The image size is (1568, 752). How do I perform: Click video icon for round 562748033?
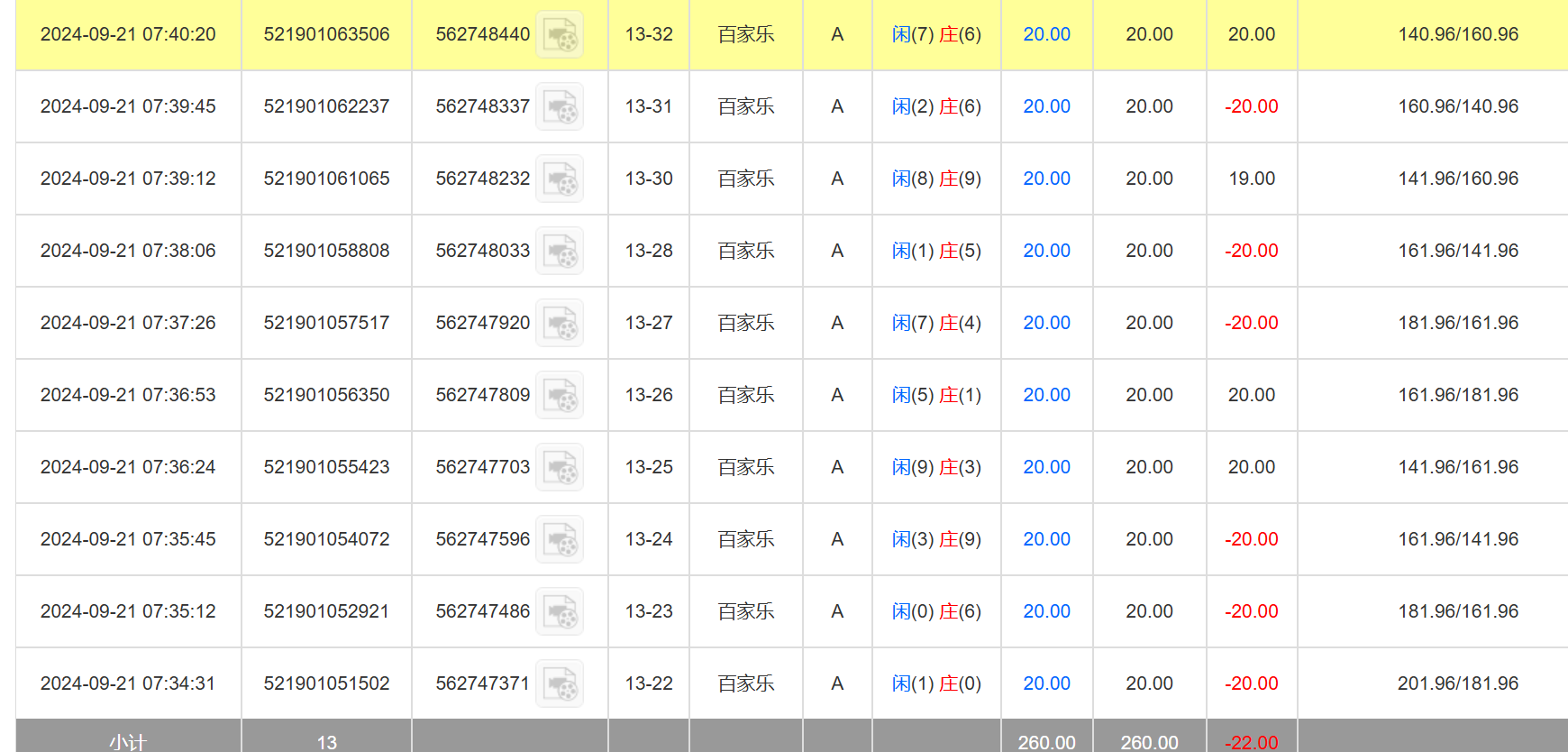click(560, 252)
